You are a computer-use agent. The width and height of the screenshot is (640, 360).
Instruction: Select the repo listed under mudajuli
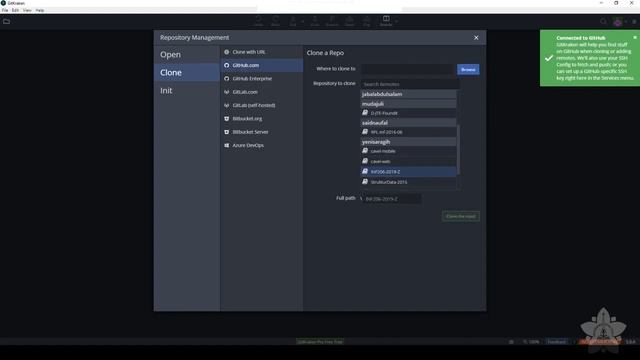coord(408,113)
